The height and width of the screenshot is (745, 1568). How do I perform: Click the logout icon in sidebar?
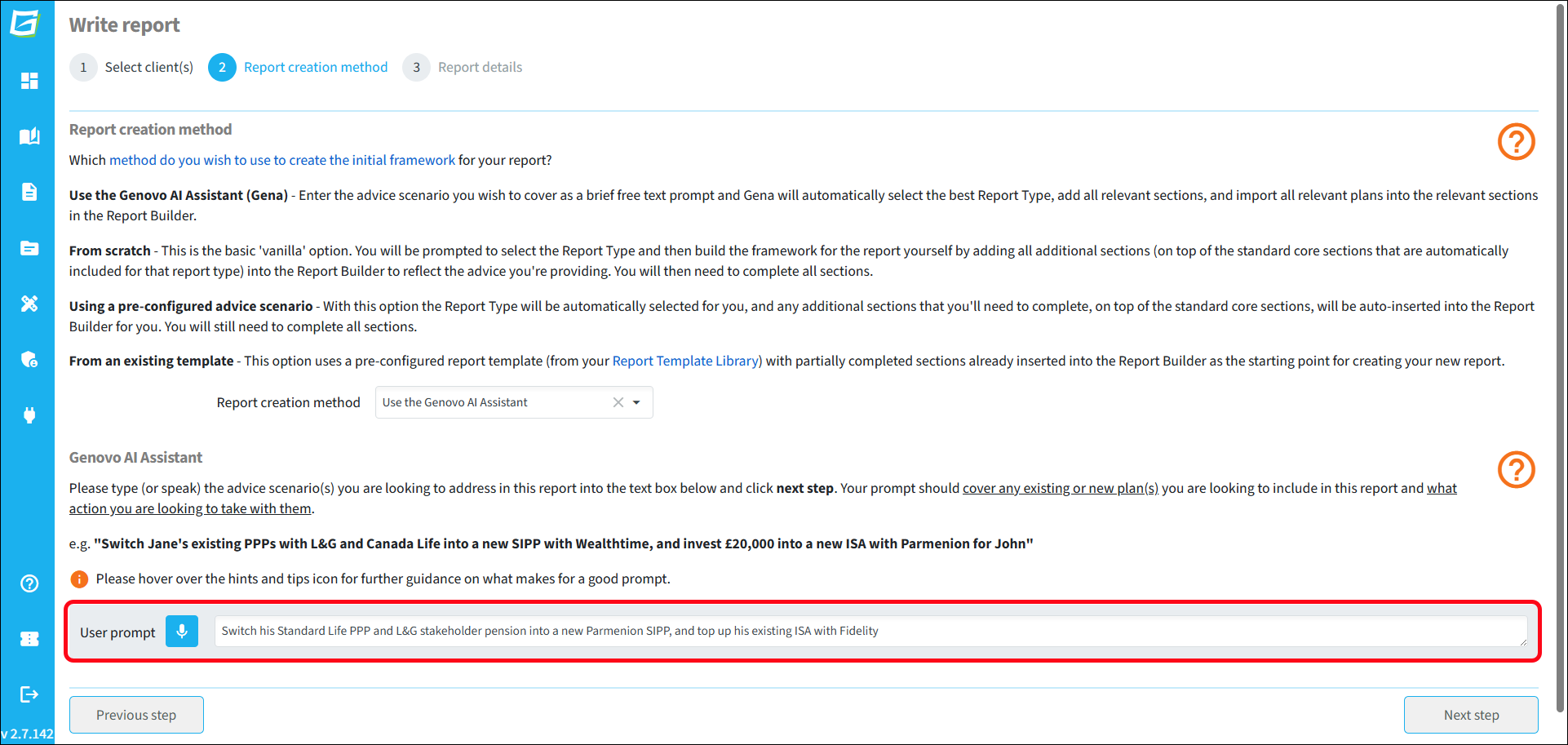pyautogui.click(x=29, y=694)
